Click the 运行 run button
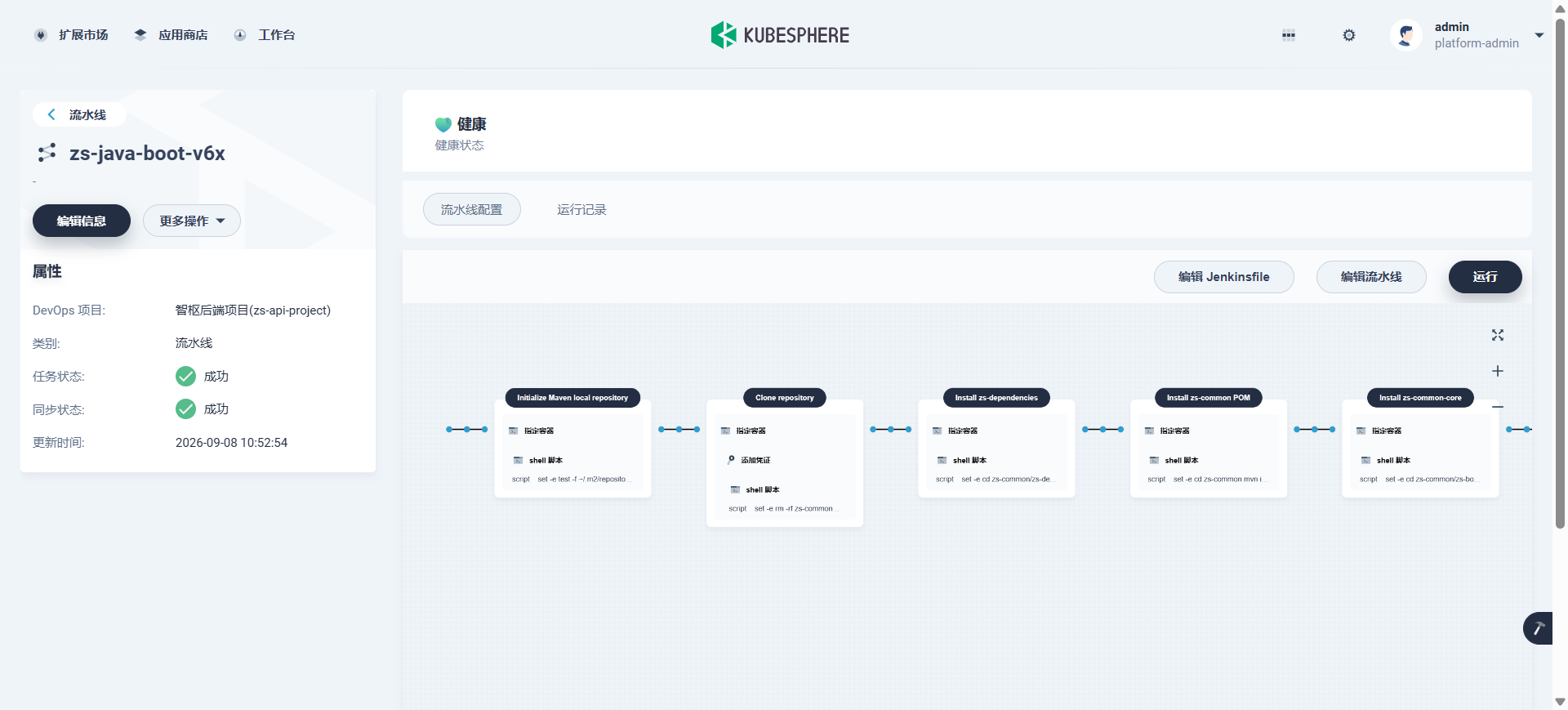This screenshot has height=710, width=1568. coord(1486,277)
